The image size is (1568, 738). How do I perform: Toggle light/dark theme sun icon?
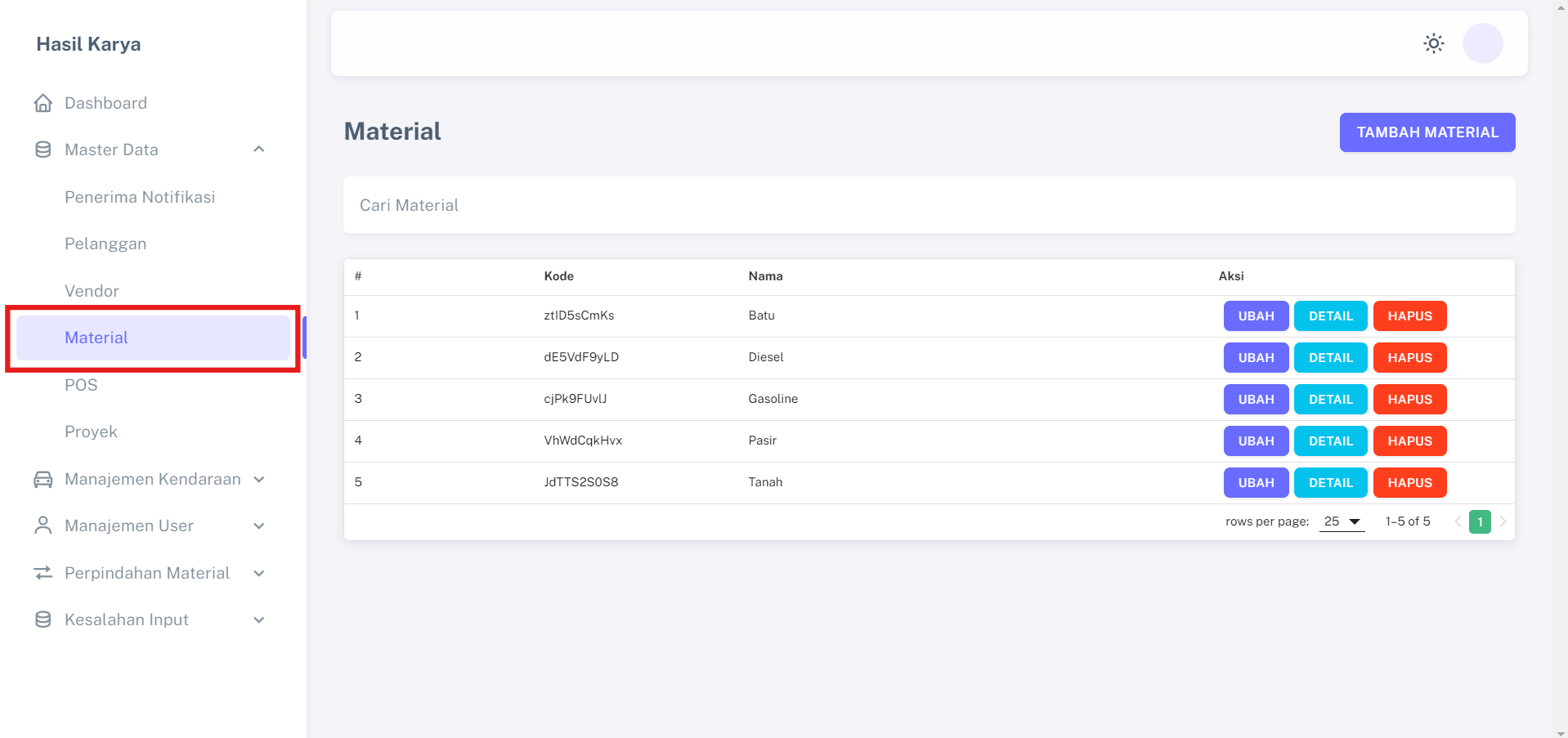(x=1433, y=43)
